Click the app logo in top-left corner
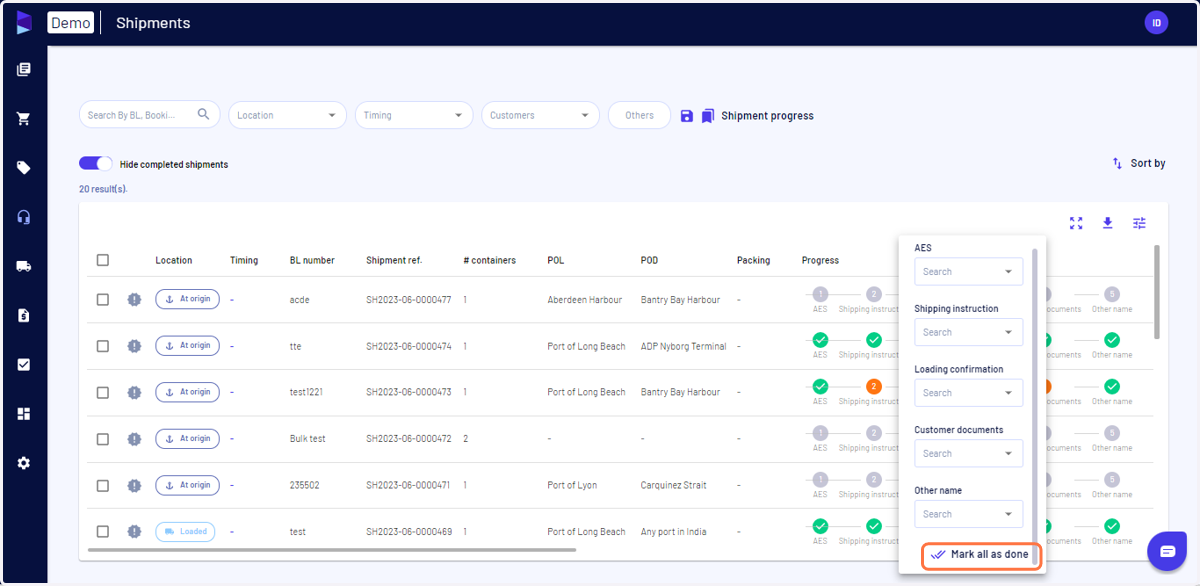 point(24,22)
